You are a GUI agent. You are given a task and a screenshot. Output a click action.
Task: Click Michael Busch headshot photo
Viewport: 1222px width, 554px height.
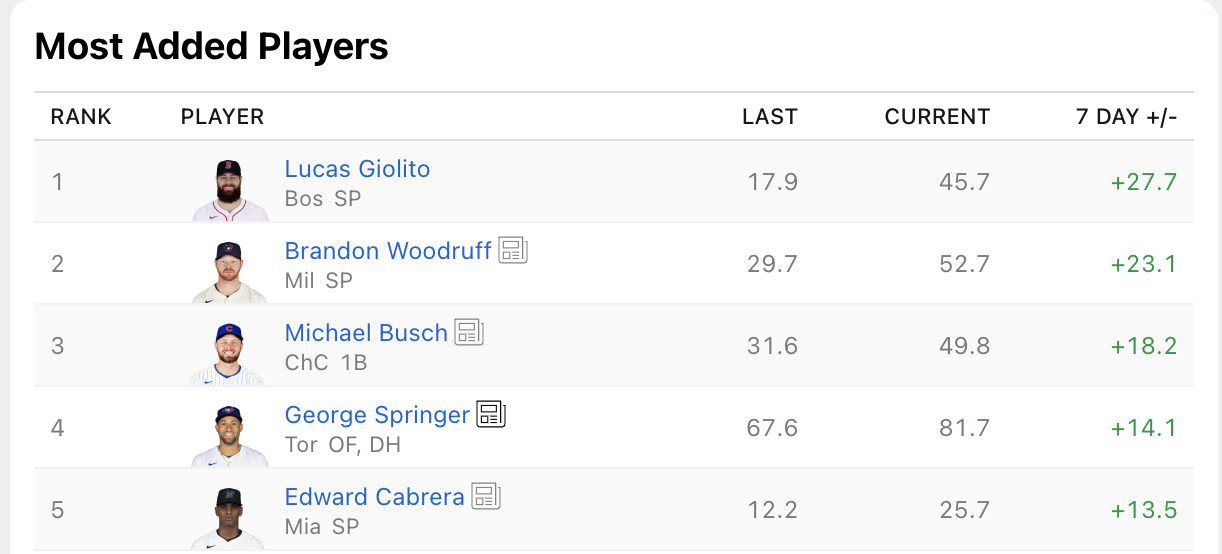coord(230,354)
